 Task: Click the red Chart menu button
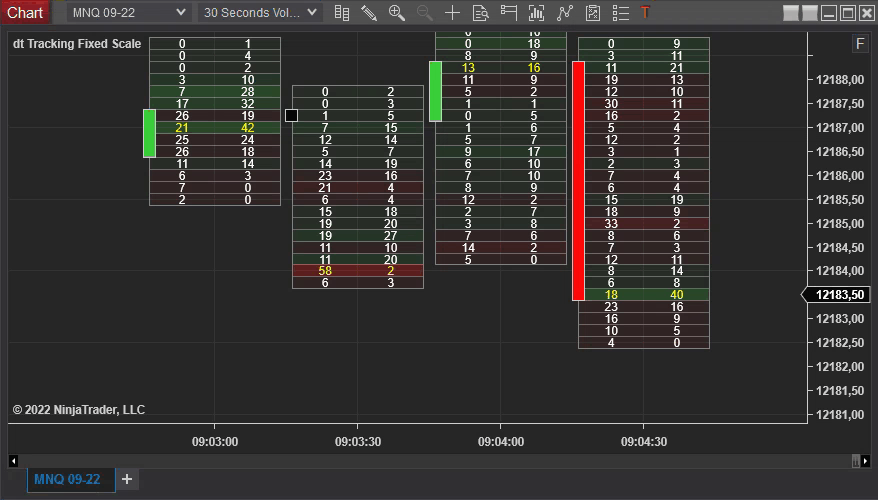pos(25,12)
